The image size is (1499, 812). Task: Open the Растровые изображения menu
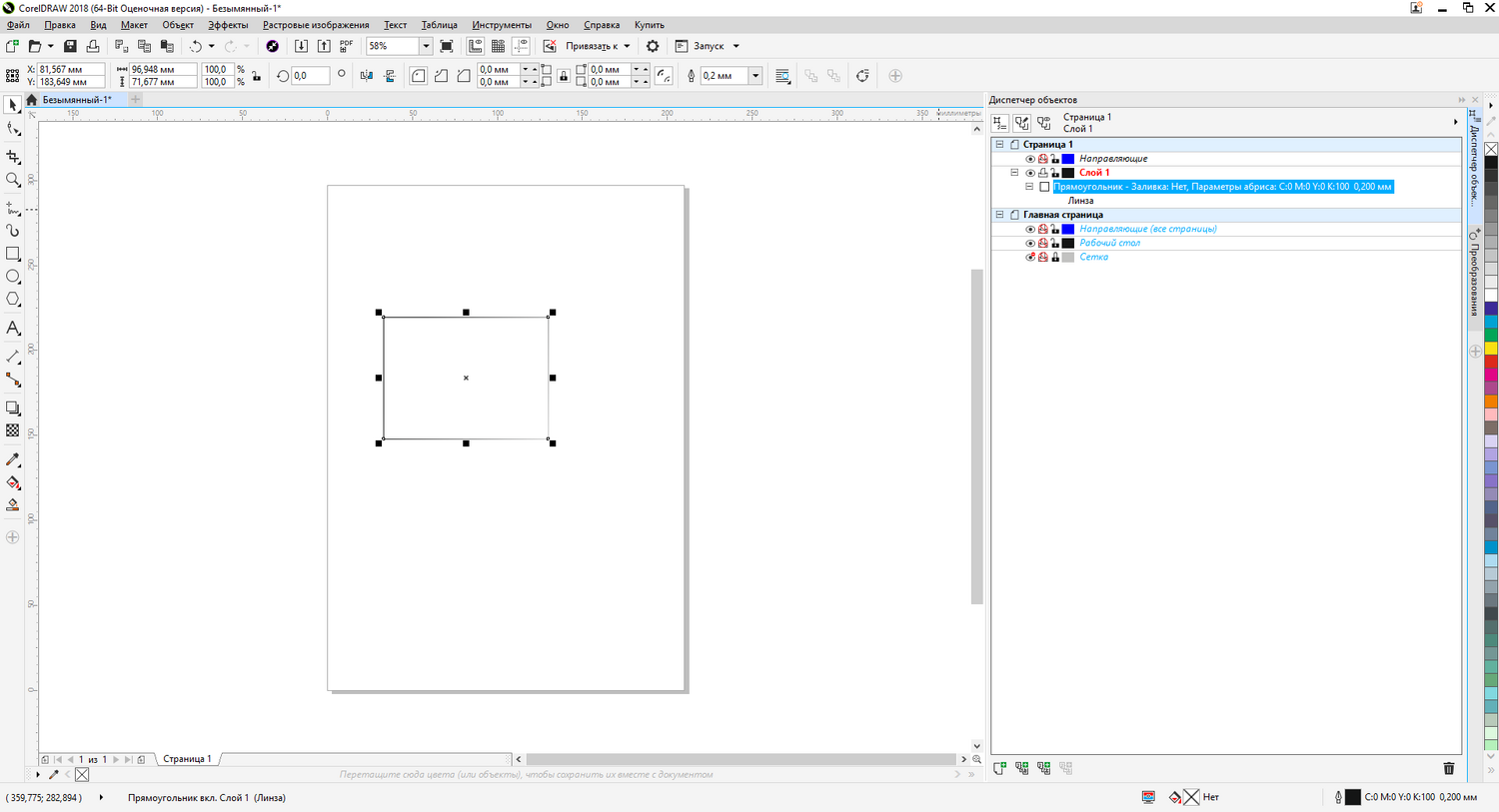click(x=316, y=25)
